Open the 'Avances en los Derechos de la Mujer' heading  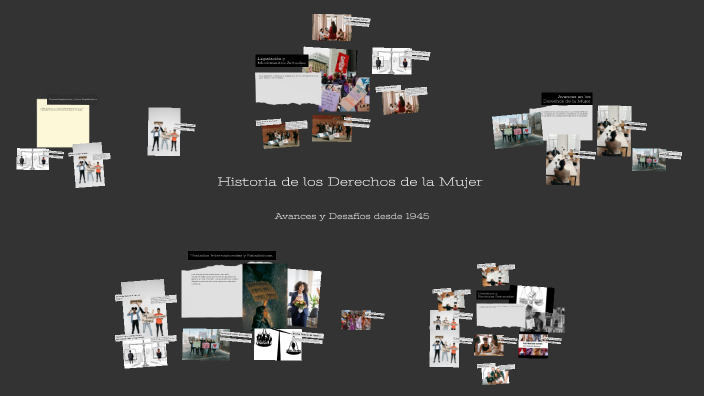pos(567,99)
